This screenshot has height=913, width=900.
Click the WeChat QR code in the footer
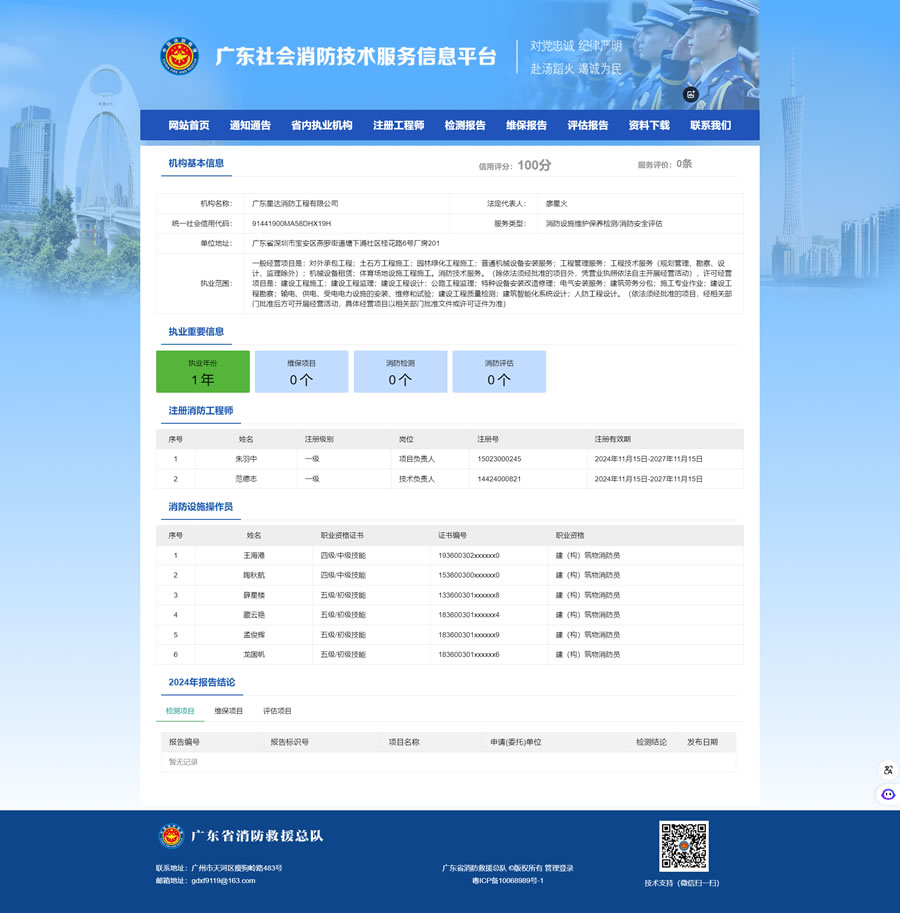pos(684,850)
